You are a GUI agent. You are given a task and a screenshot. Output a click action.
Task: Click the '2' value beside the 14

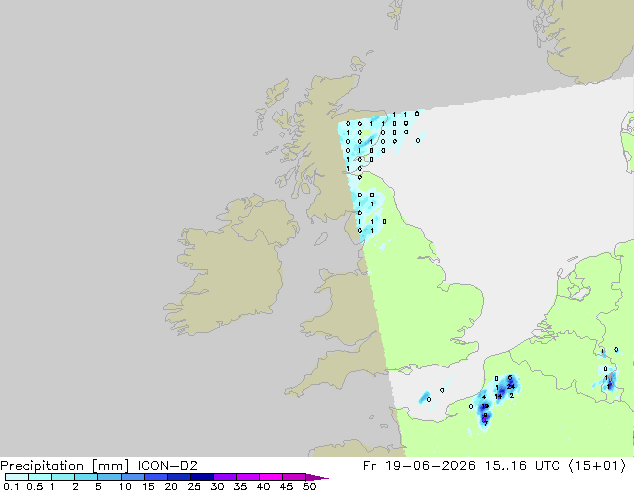point(511,395)
